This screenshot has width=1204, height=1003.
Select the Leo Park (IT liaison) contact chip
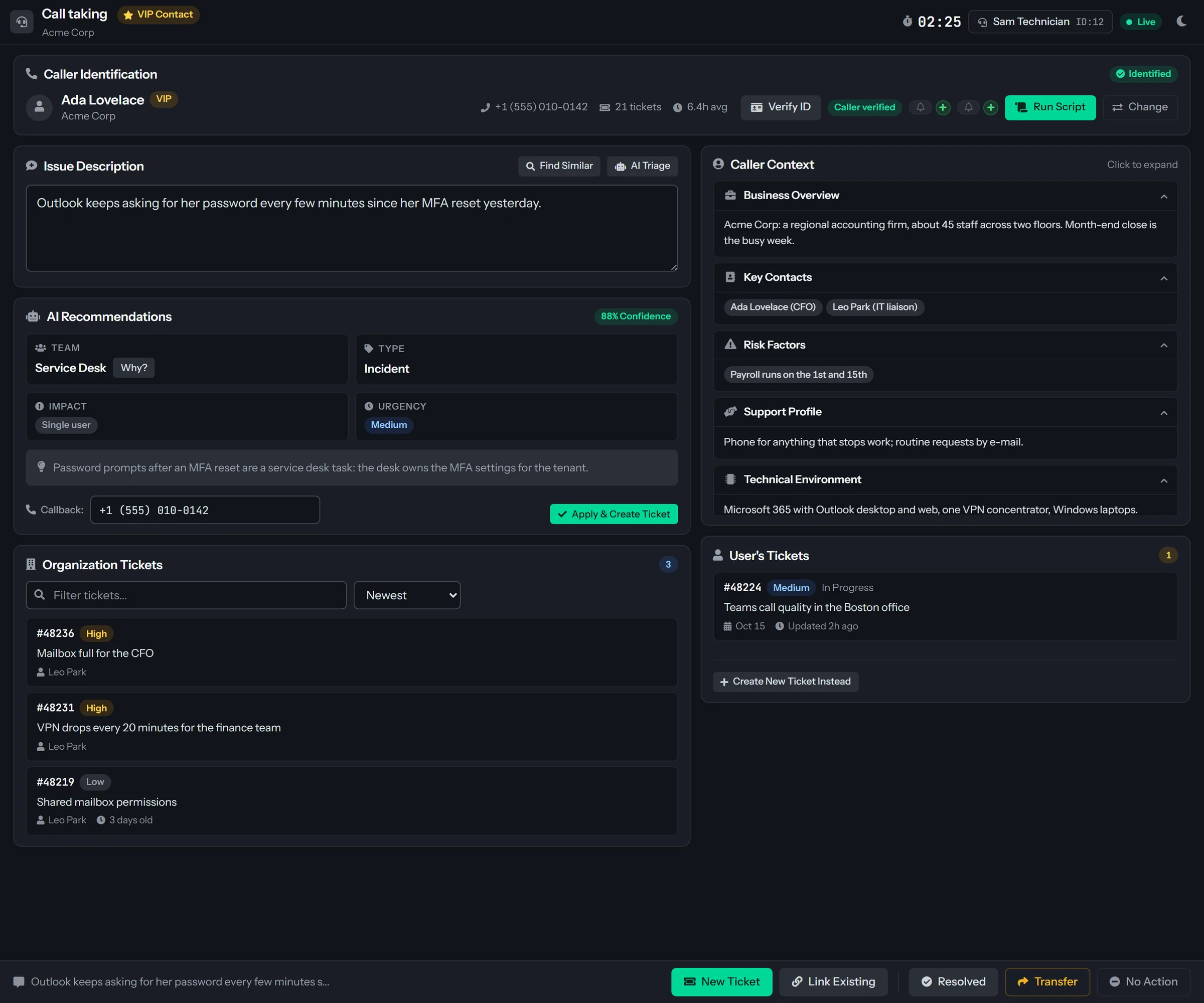[x=874, y=307]
